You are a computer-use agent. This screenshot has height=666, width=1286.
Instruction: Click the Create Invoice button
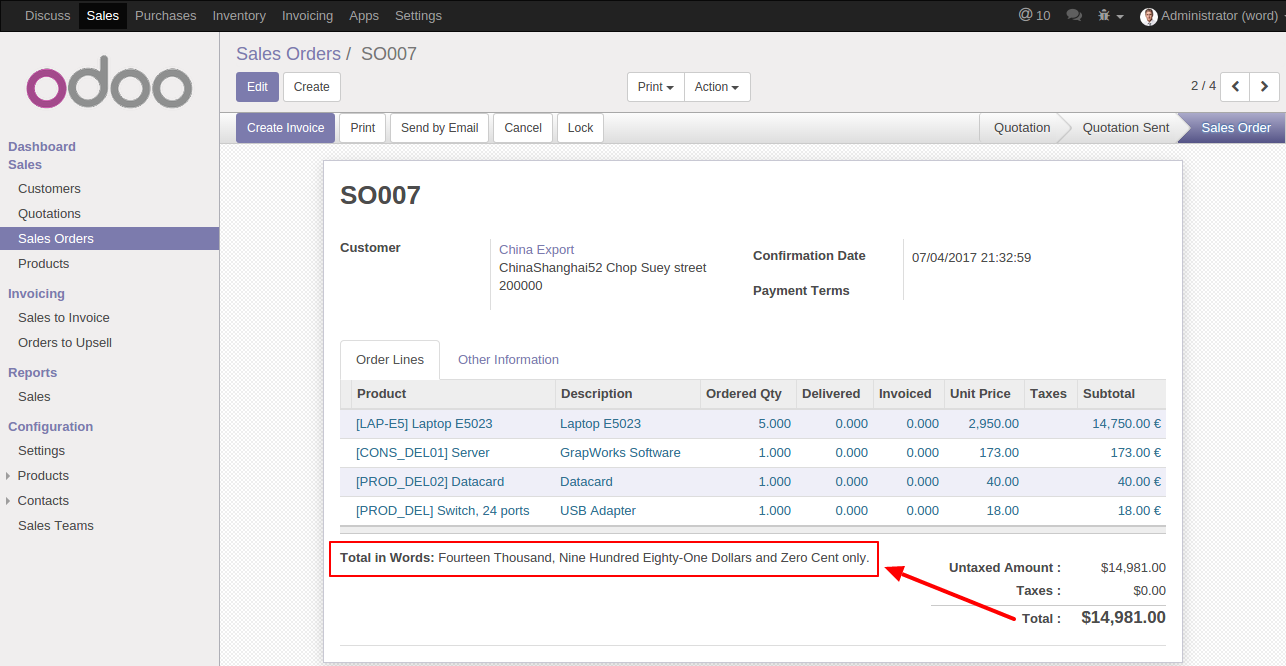pos(286,128)
